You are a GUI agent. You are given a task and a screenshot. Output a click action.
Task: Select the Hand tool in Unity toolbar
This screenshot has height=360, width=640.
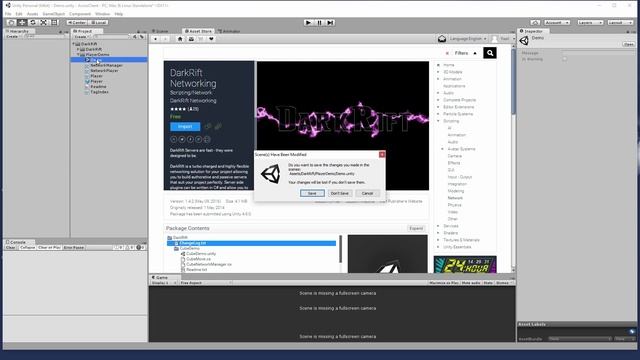coord(11,22)
